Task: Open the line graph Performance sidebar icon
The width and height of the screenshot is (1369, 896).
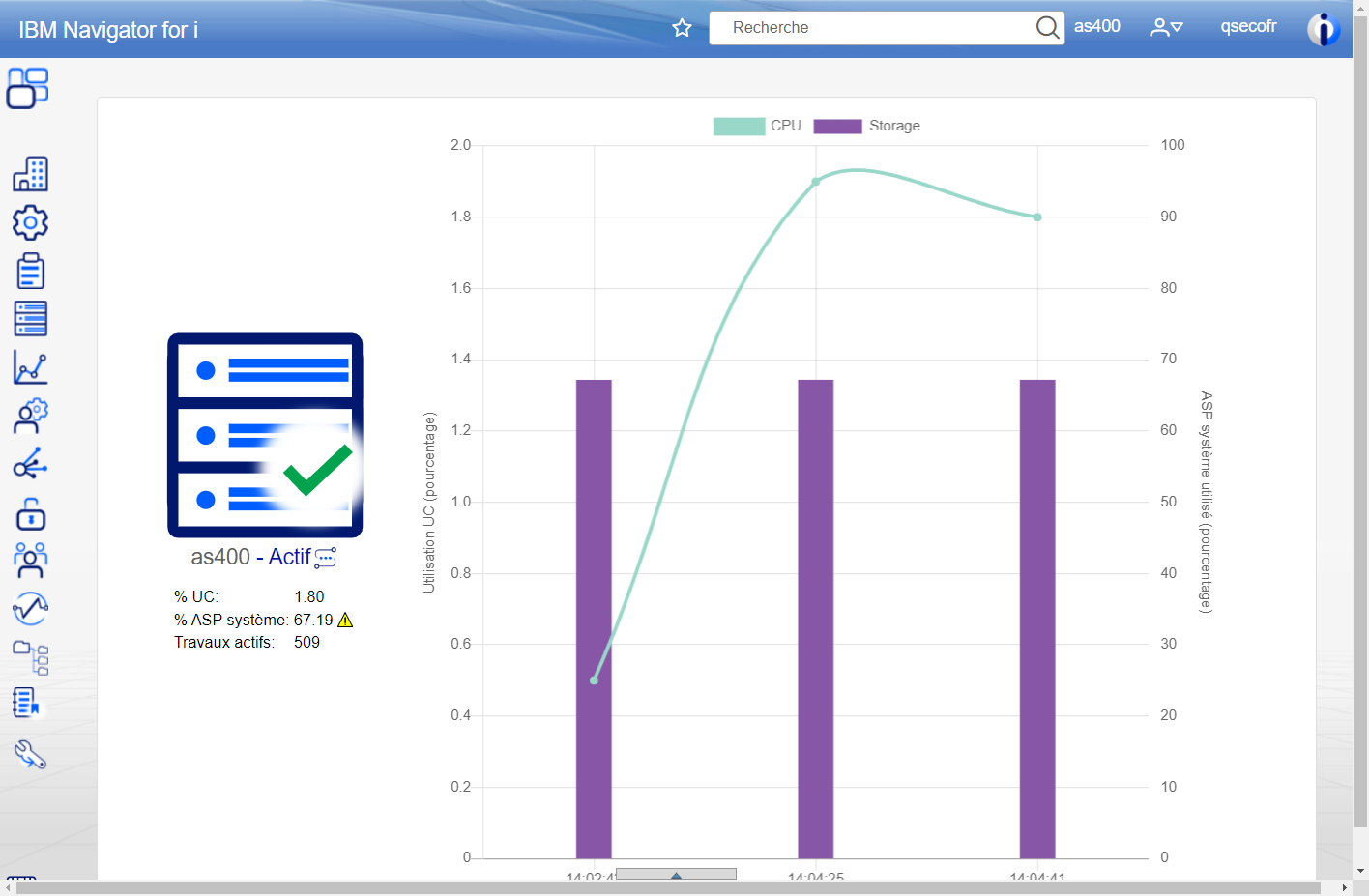Action: pyautogui.click(x=30, y=367)
